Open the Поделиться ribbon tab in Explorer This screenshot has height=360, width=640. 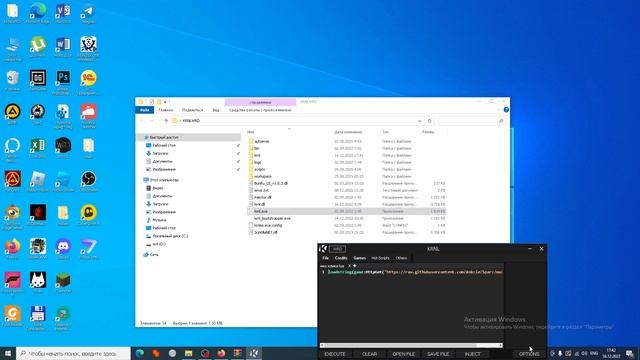click(192, 110)
